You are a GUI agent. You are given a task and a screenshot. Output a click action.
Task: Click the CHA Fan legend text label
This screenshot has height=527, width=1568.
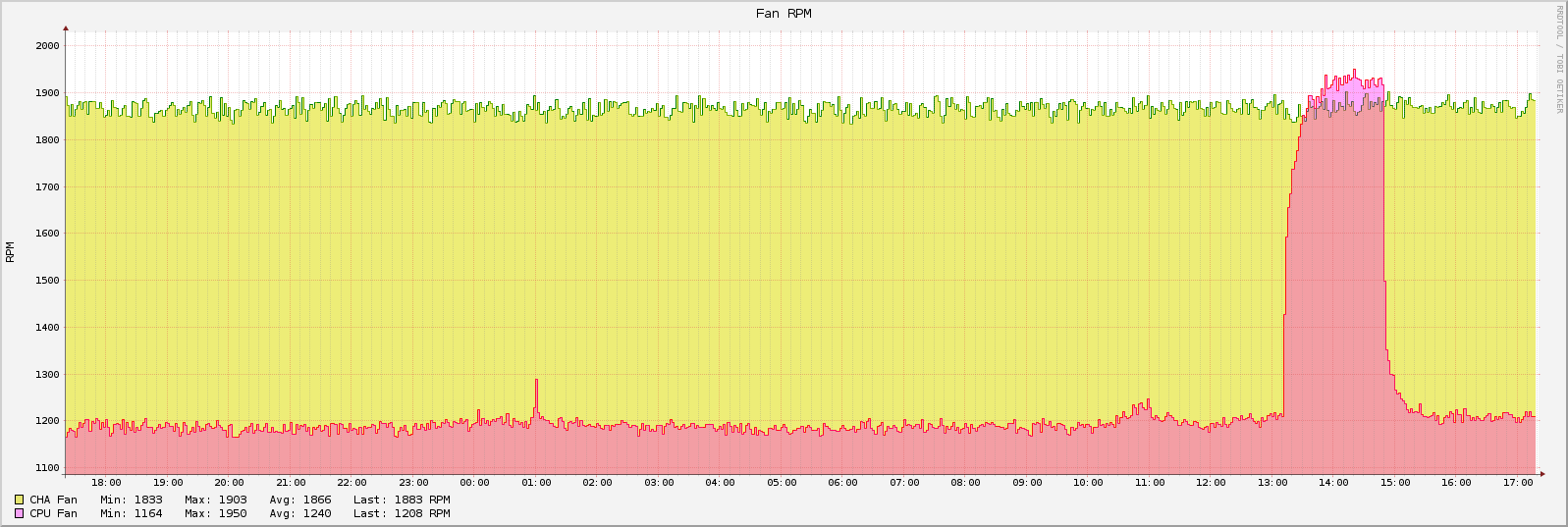point(53,500)
